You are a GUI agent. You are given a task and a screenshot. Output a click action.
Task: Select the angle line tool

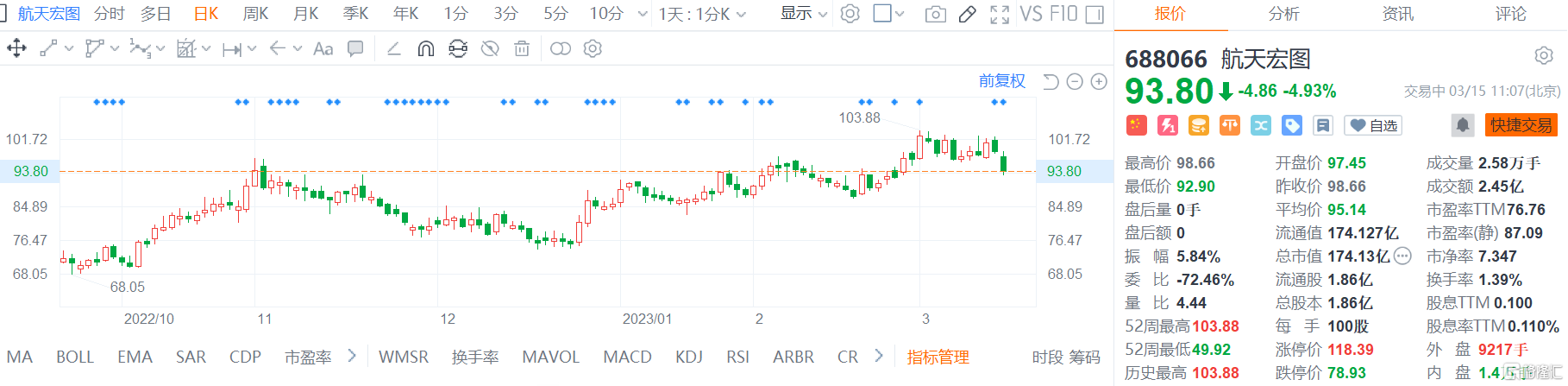click(x=393, y=48)
